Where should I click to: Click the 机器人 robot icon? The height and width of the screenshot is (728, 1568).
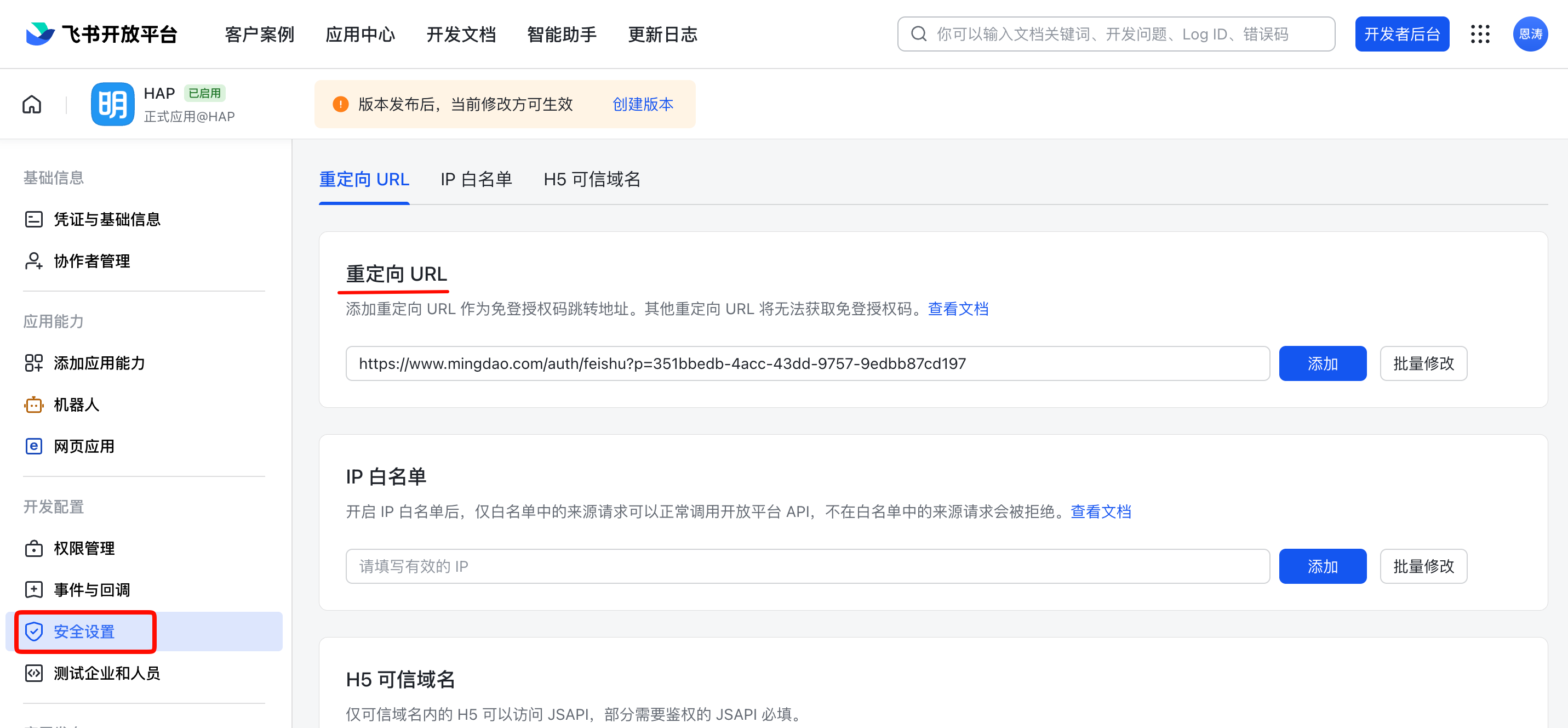(33, 405)
